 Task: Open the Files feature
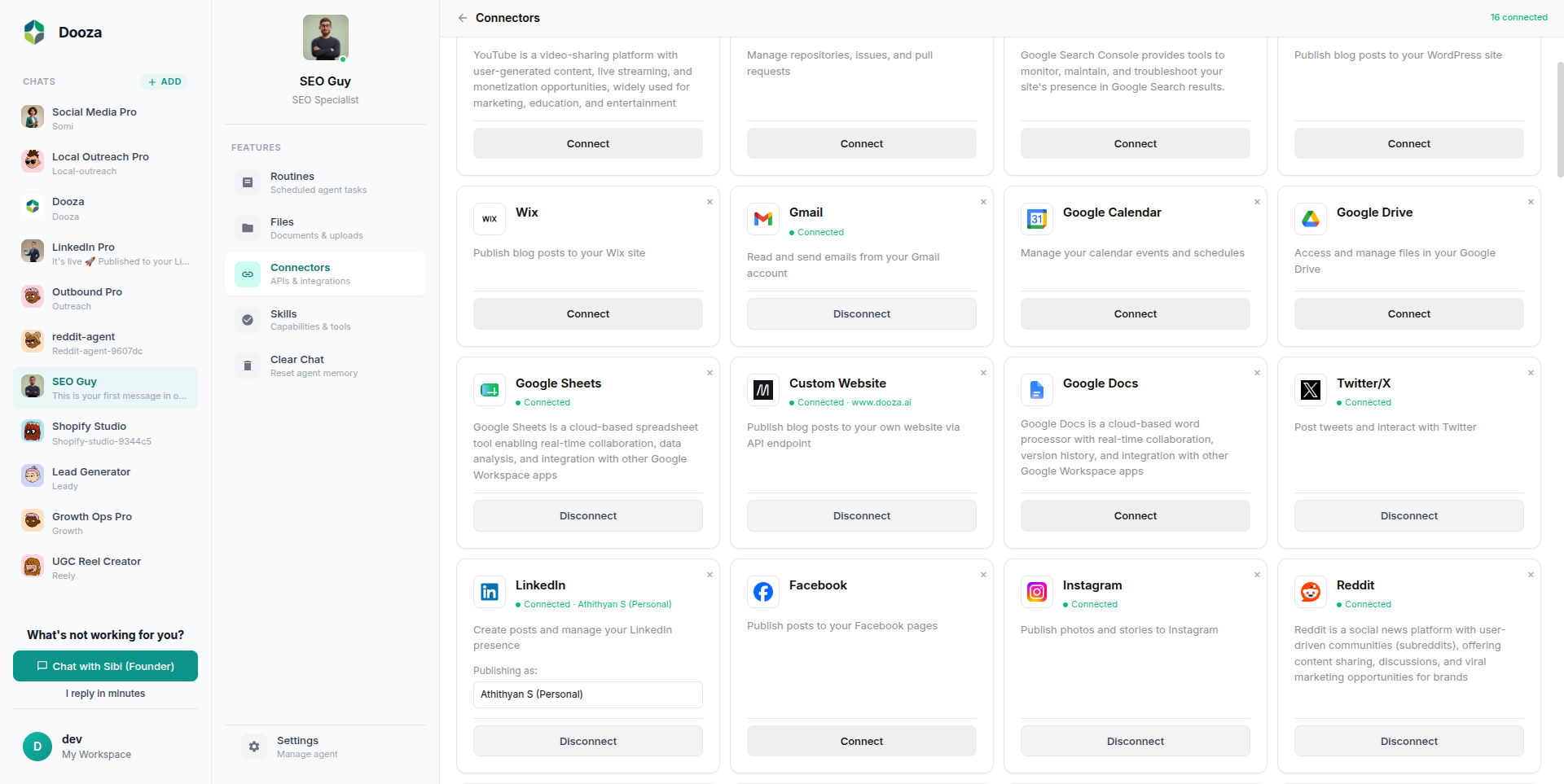coord(325,228)
